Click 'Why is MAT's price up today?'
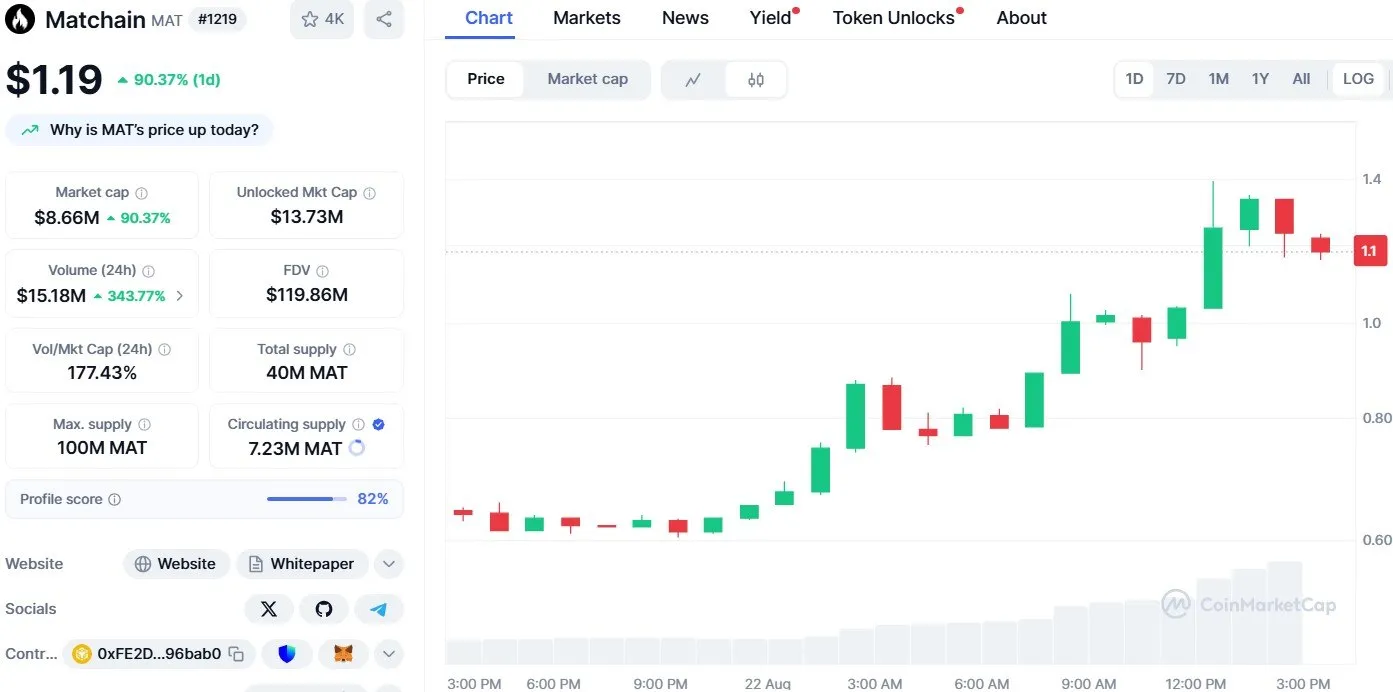This screenshot has width=1393, height=692. [x=140, y=129]
